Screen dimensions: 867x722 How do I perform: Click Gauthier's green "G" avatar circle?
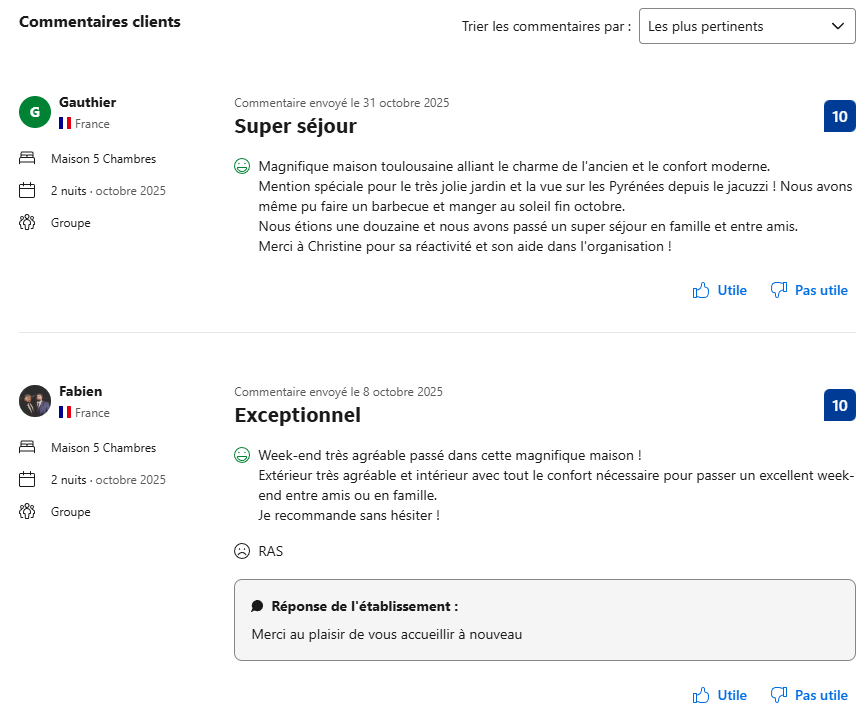pyautogui.click(x=35, y=112)
